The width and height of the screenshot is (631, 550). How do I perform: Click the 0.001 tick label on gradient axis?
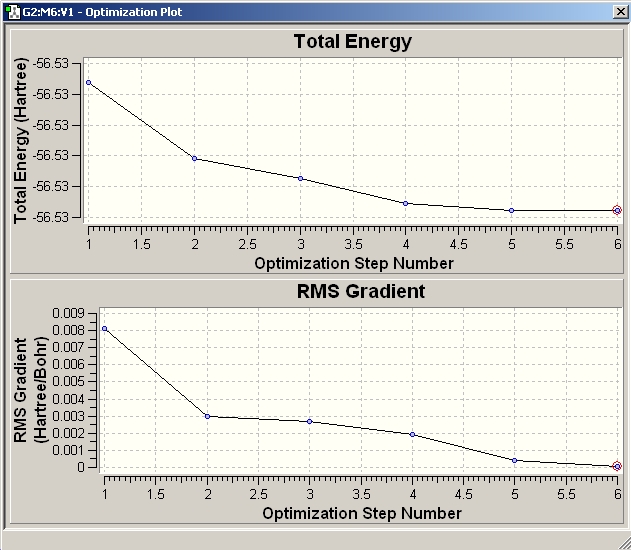pos(69,450)
